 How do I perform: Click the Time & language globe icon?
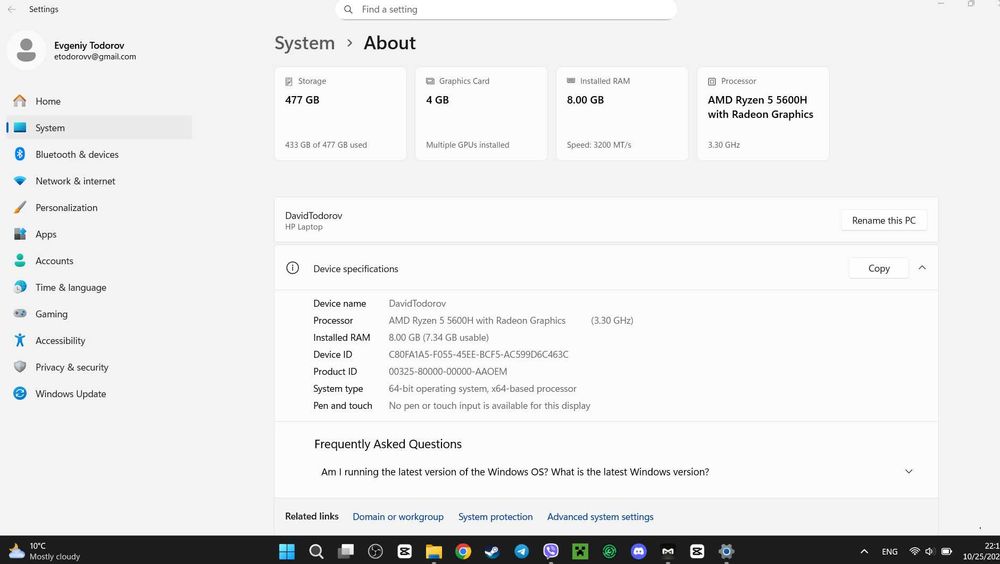click(20, 287)
